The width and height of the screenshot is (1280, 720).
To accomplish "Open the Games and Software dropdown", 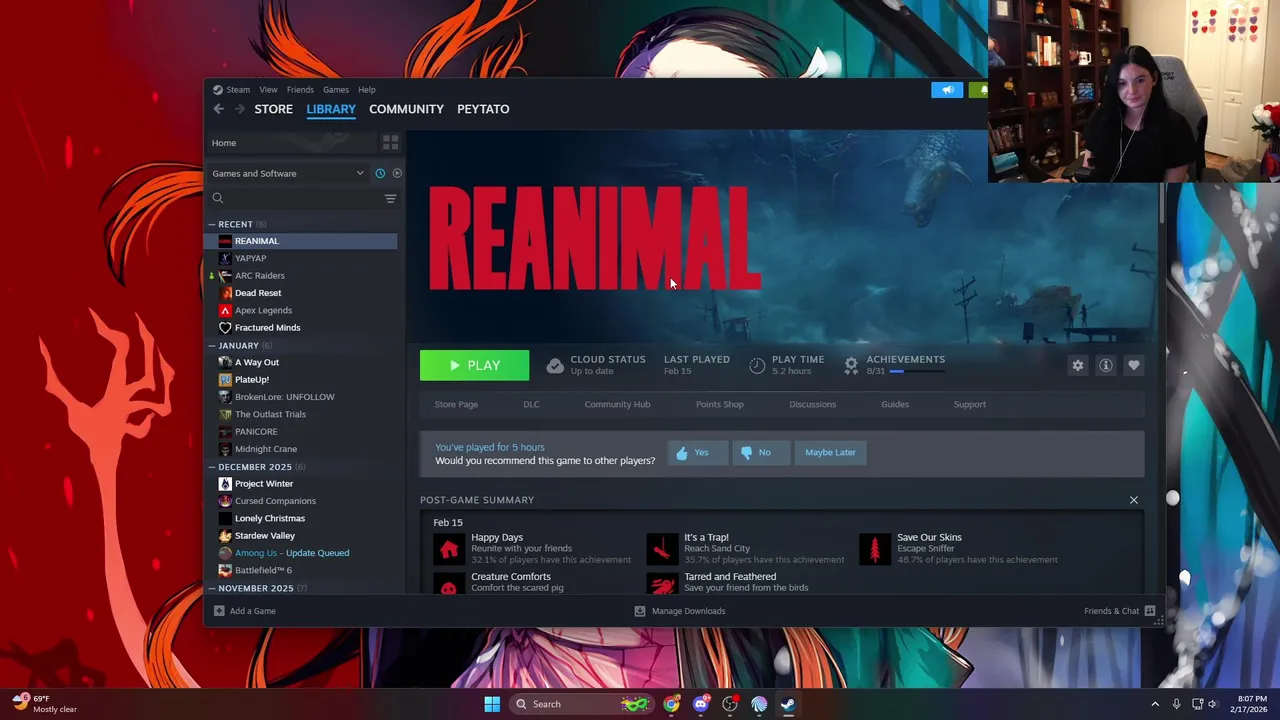I will coord(288,173).
